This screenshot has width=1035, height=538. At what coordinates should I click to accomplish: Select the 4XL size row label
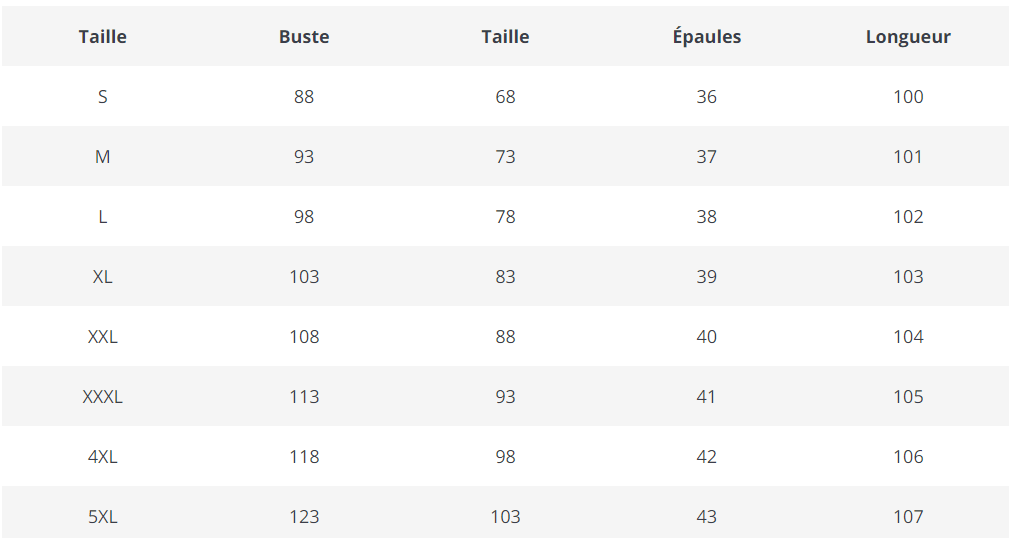pos(103,457)
